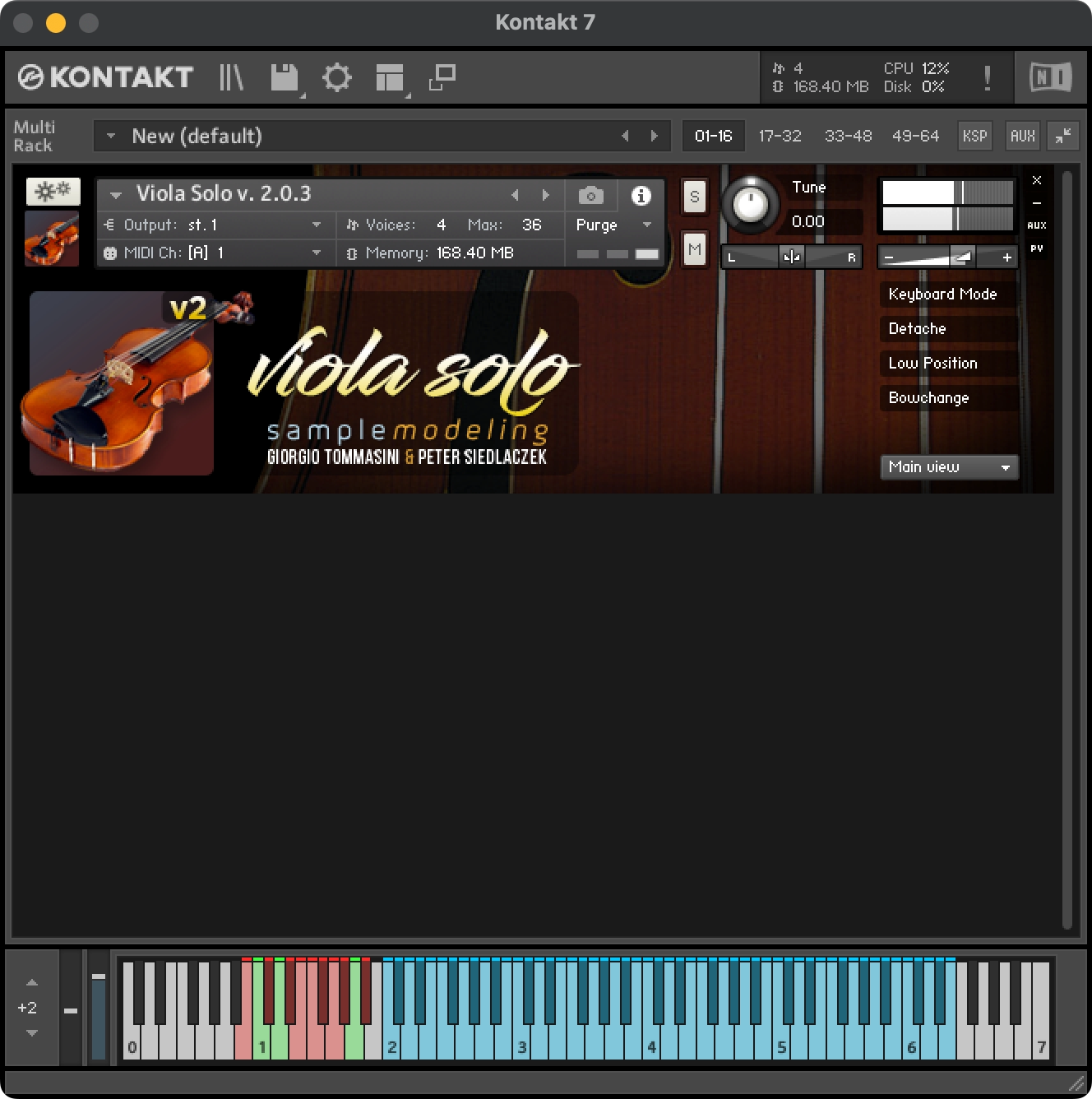1092x1099 pixels.
Task: Click the exclamation warning icon
Action: (987, 78)
